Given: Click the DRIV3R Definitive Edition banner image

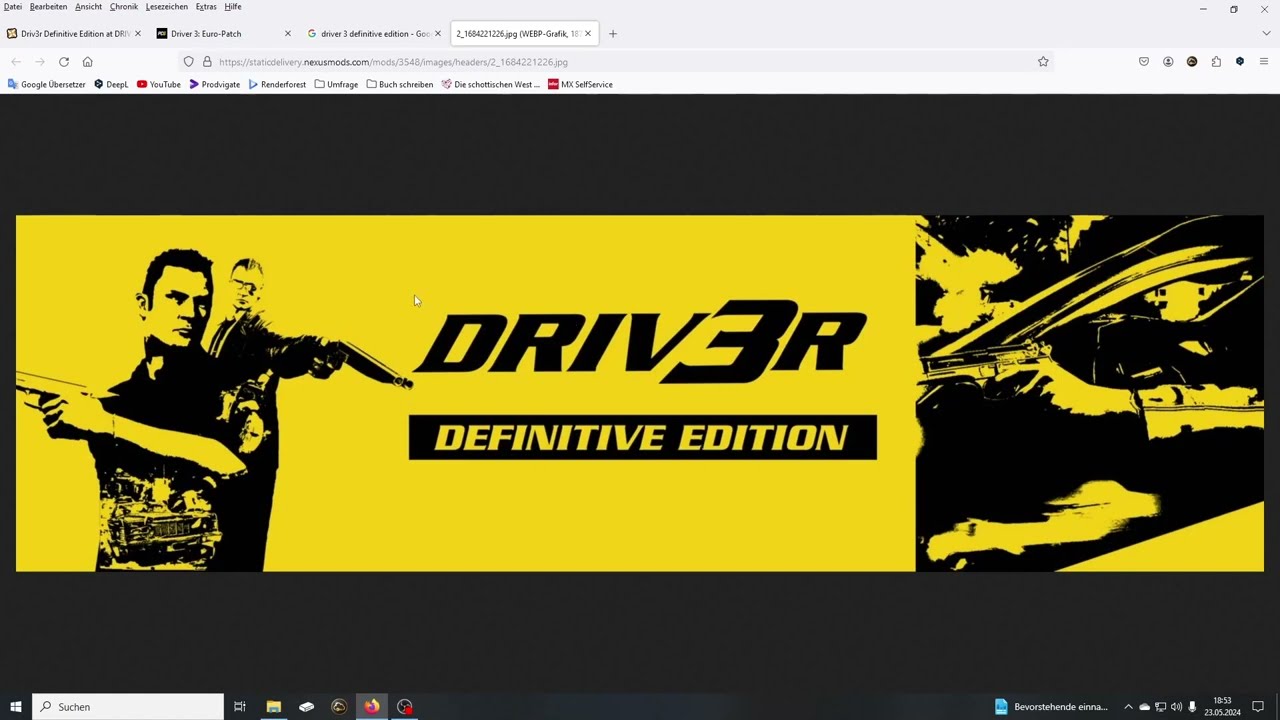Looking at the screenshot, I should 640,393.
